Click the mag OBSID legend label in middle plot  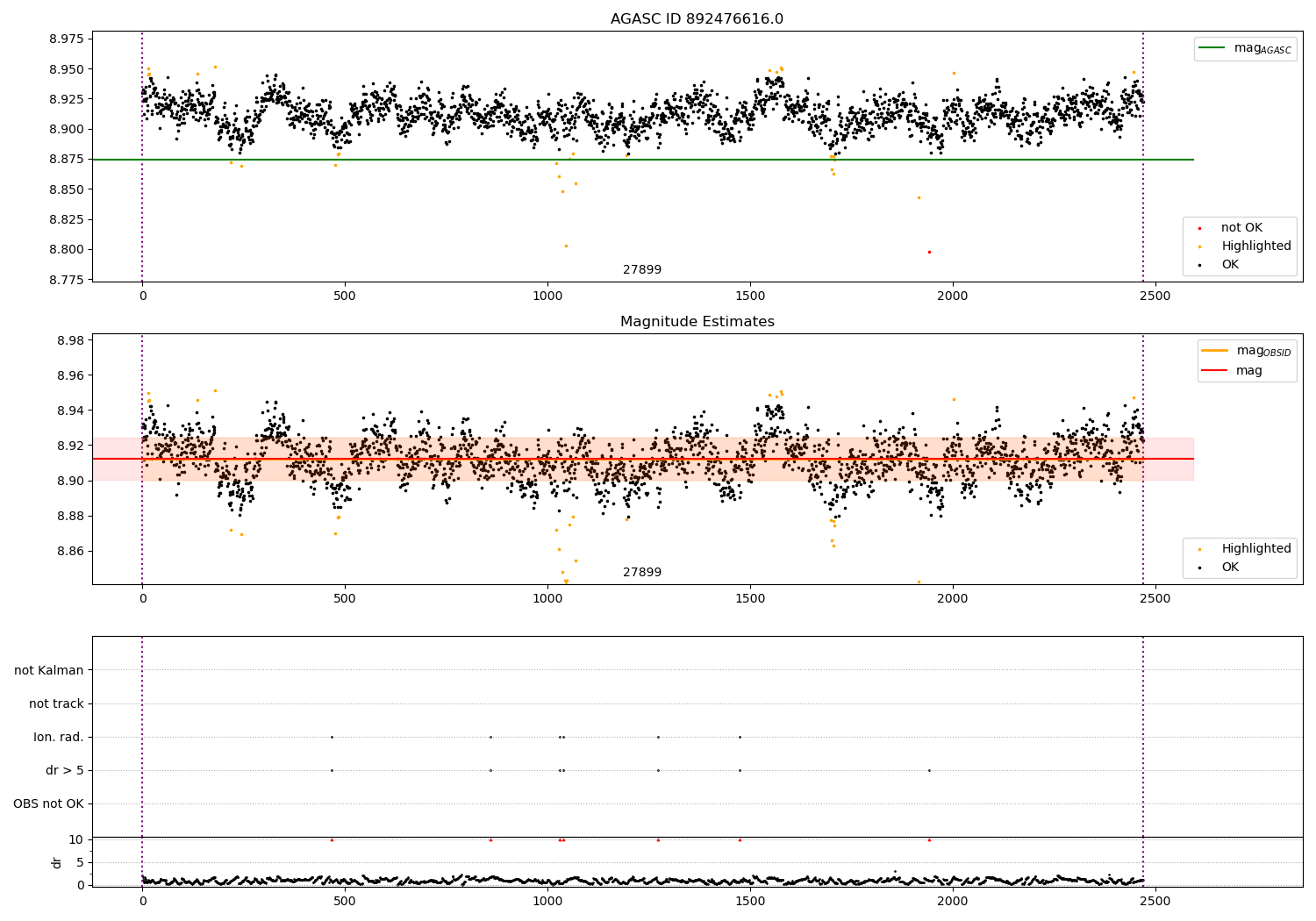[1264, 351]
